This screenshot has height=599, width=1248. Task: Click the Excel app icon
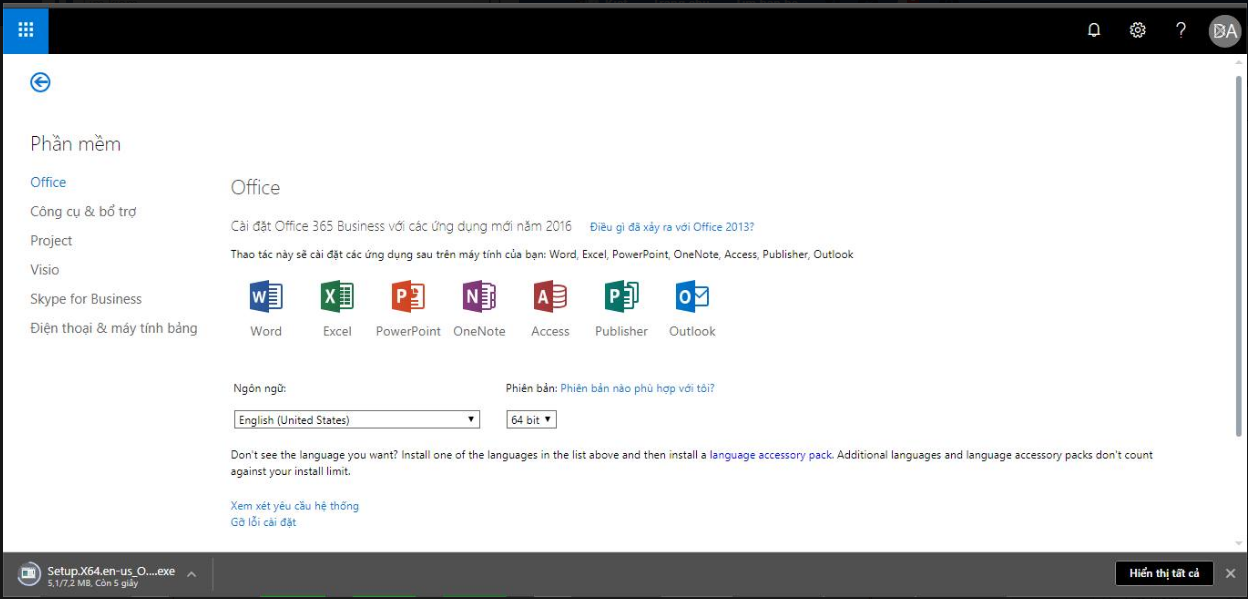[x=337, y=297]
